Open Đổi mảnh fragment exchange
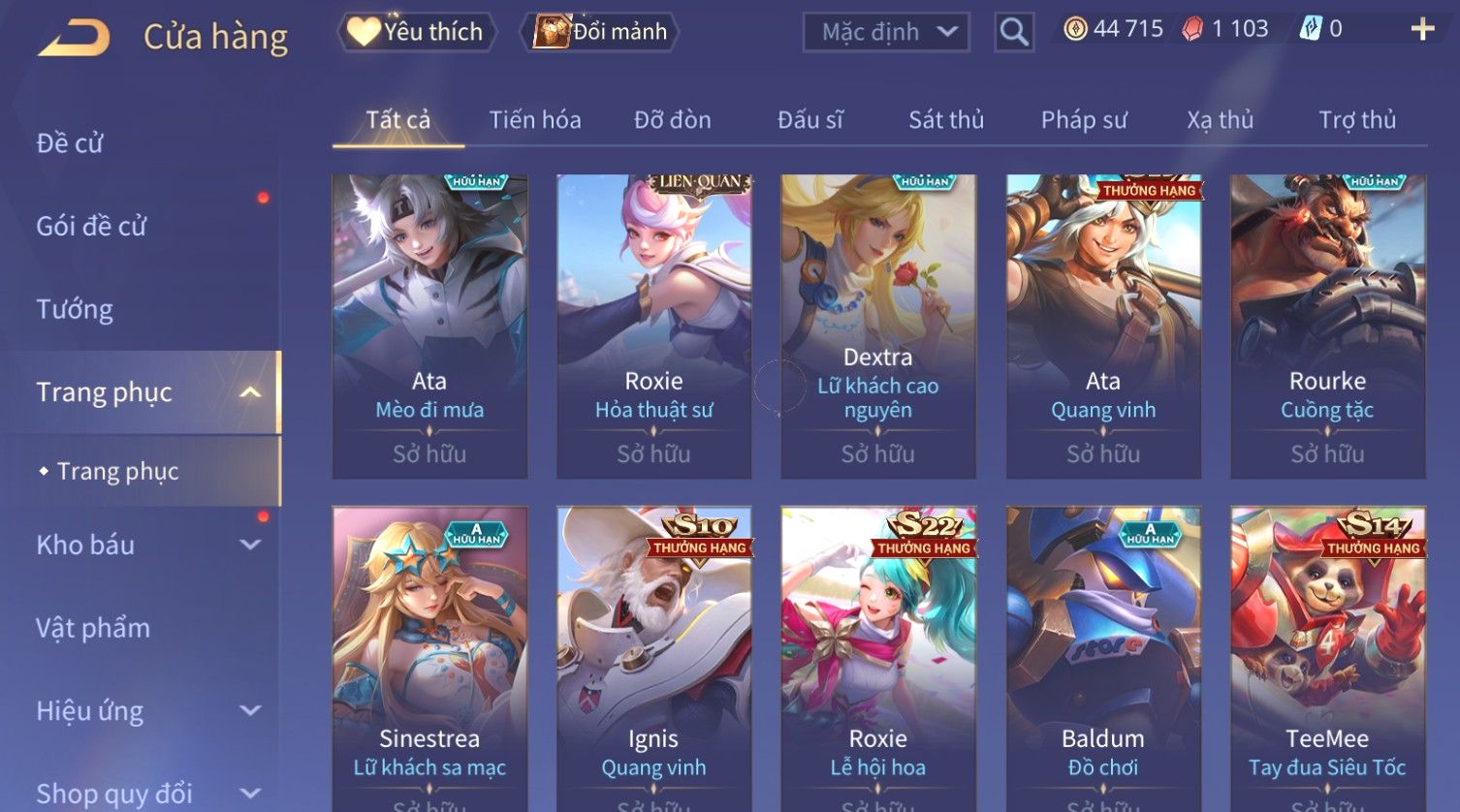1460x812 pixels. 601,32
